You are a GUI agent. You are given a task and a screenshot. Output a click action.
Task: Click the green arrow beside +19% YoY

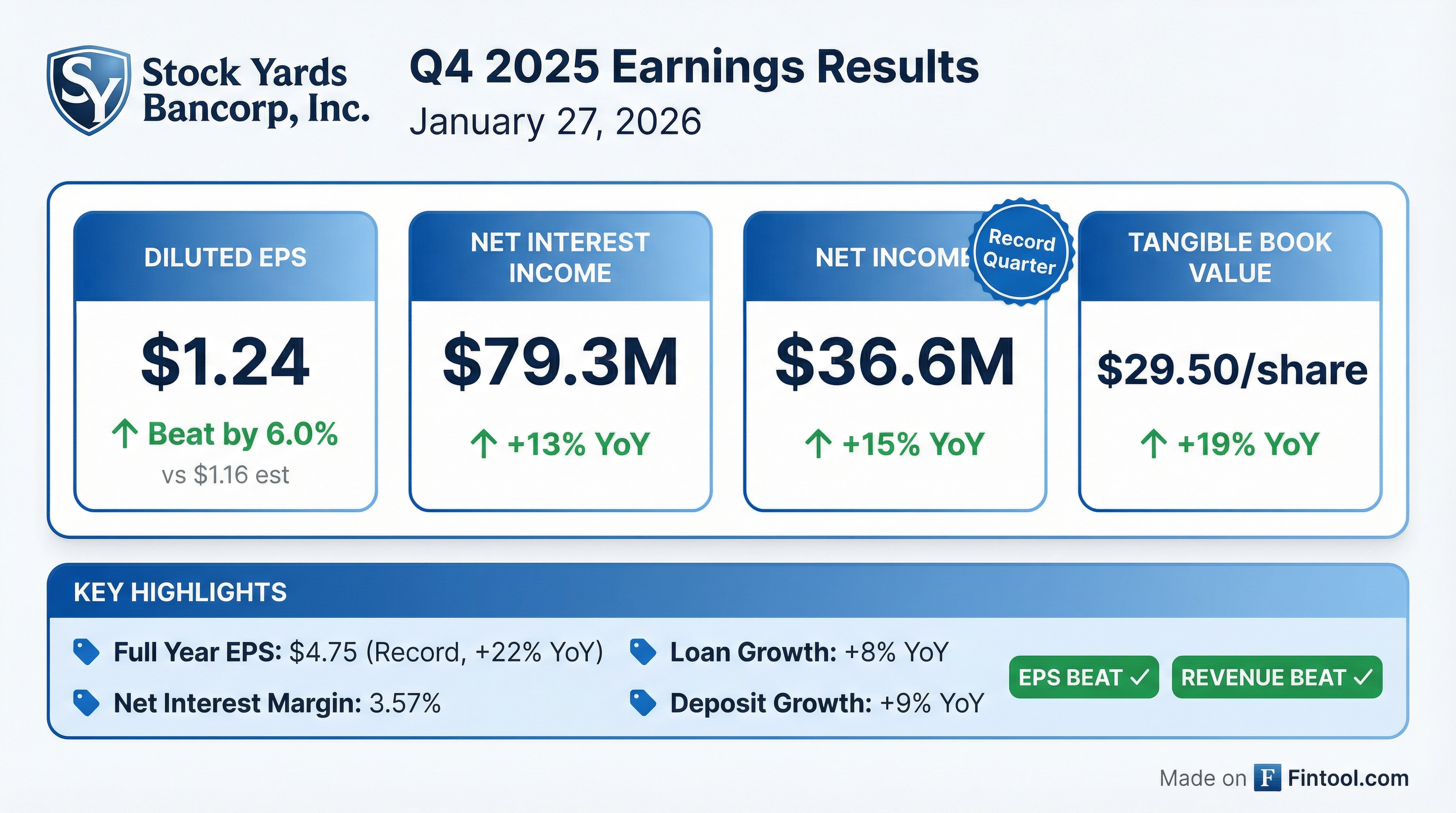1153,444
